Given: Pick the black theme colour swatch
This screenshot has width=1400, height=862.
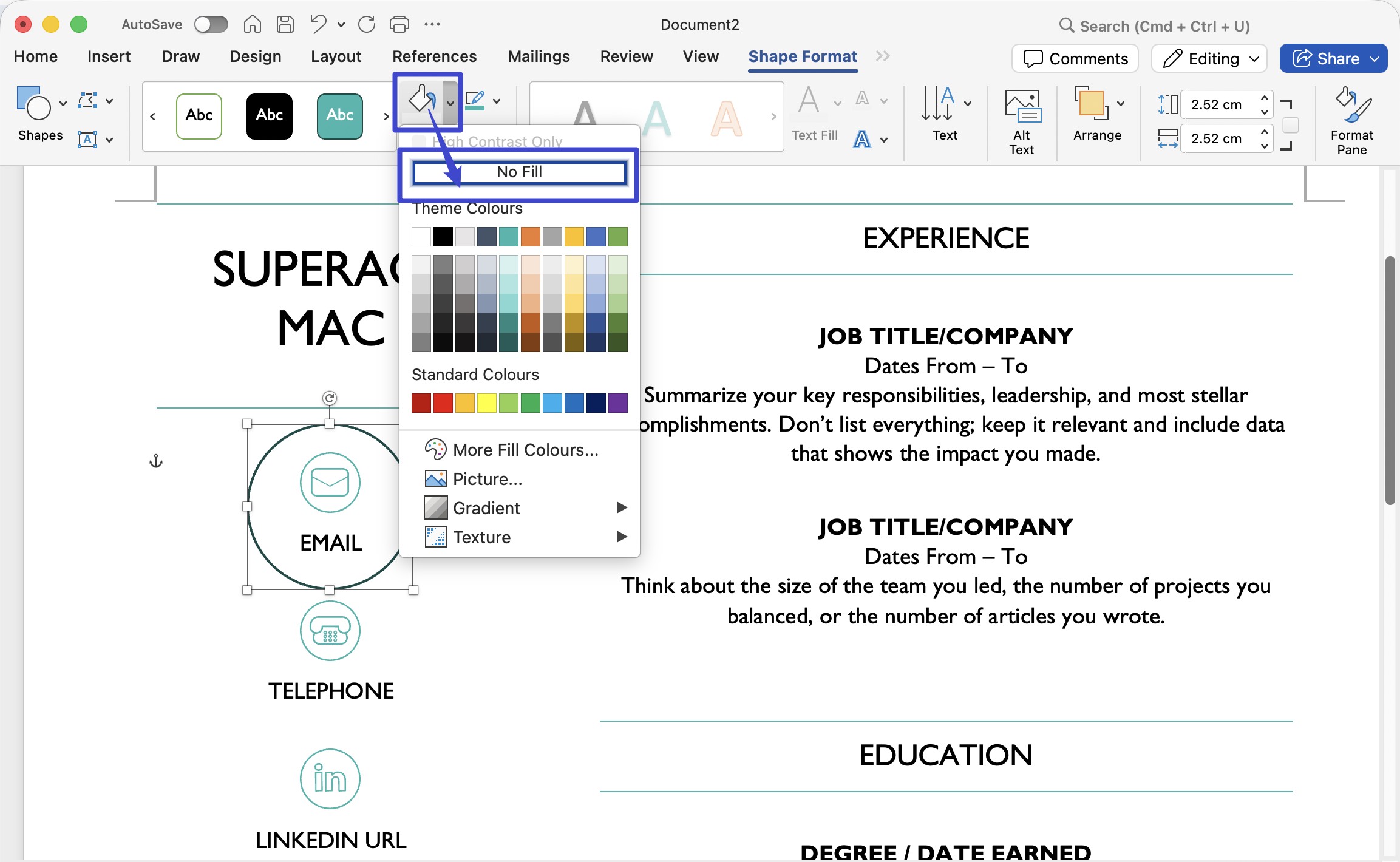Looking at the screenshot, I should 443,237.
